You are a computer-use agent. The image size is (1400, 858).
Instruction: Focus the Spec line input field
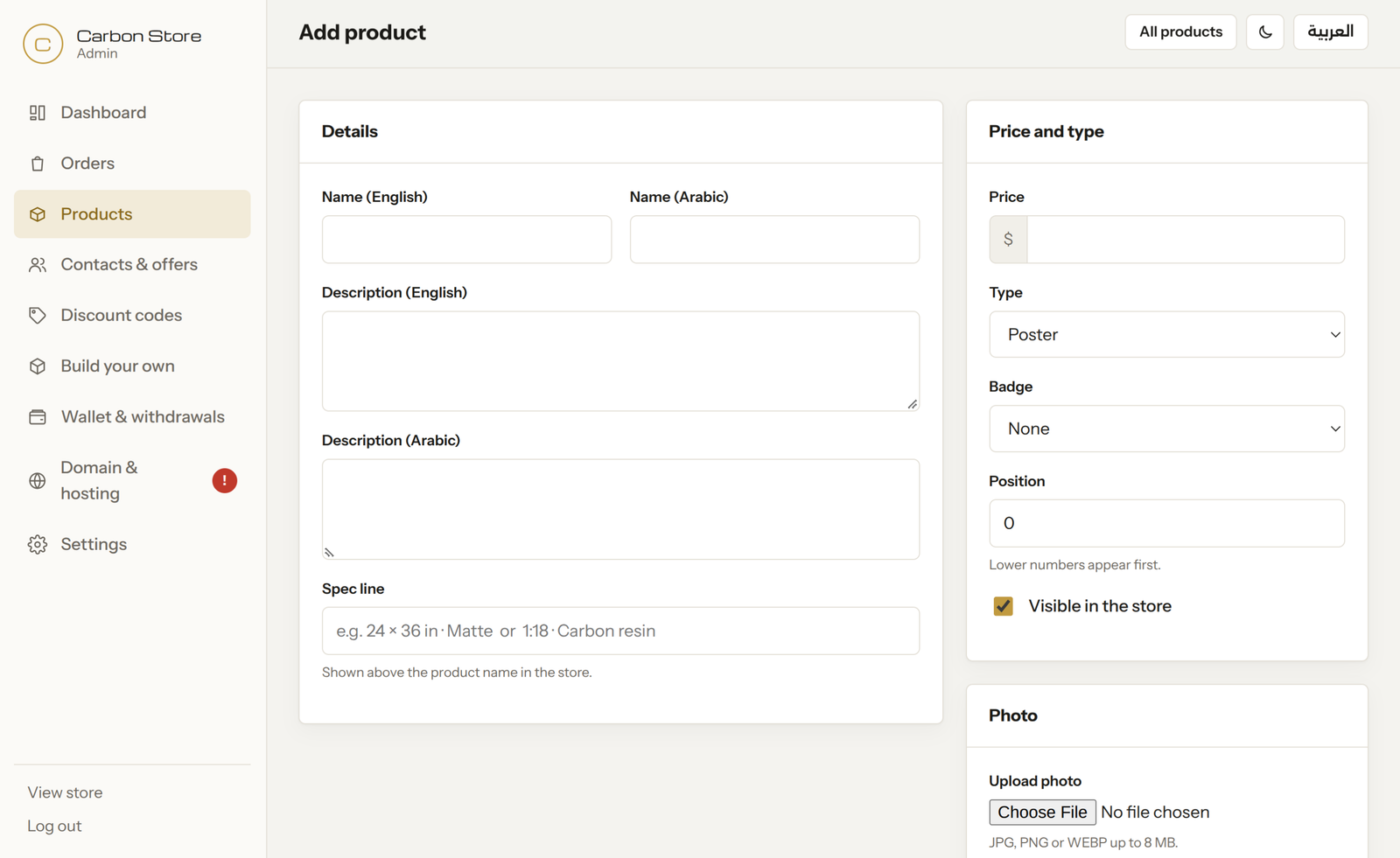click(x=620, y=631)
